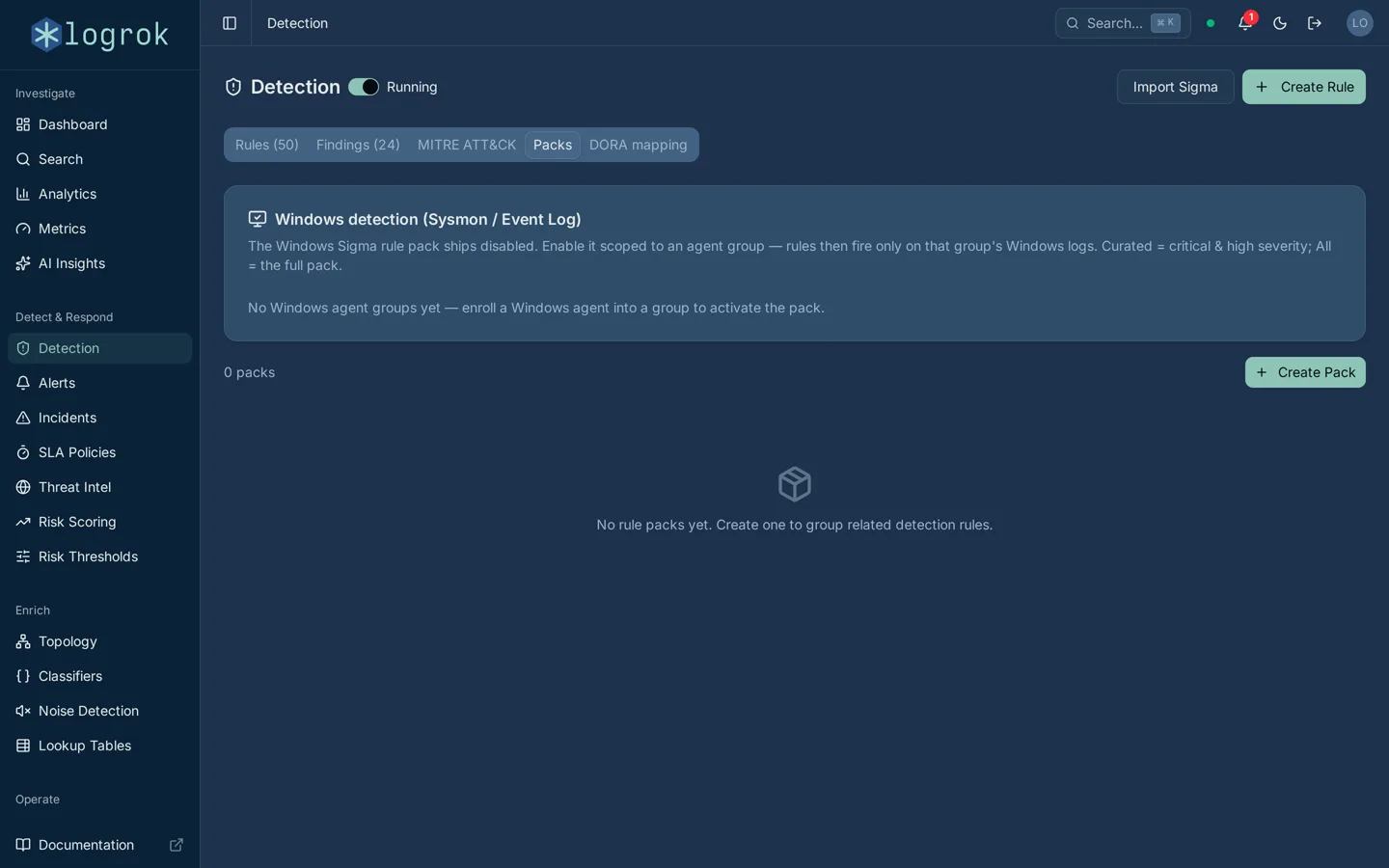Open Classifiers in sidebar

pyautogui.click(x=99, y=676)
